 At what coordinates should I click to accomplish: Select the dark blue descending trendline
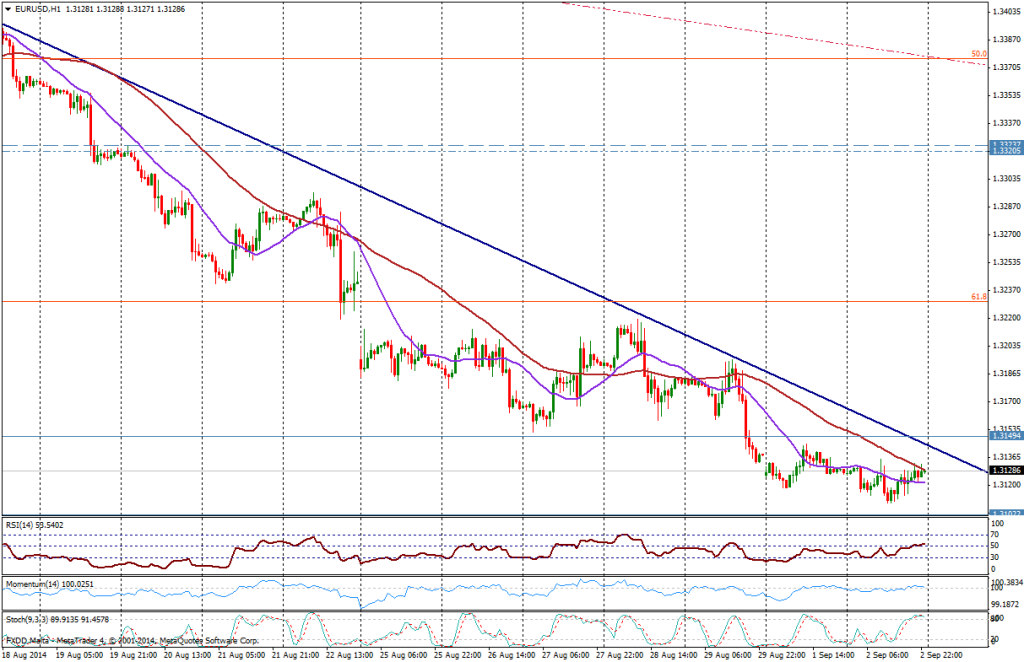click(500, 250)
